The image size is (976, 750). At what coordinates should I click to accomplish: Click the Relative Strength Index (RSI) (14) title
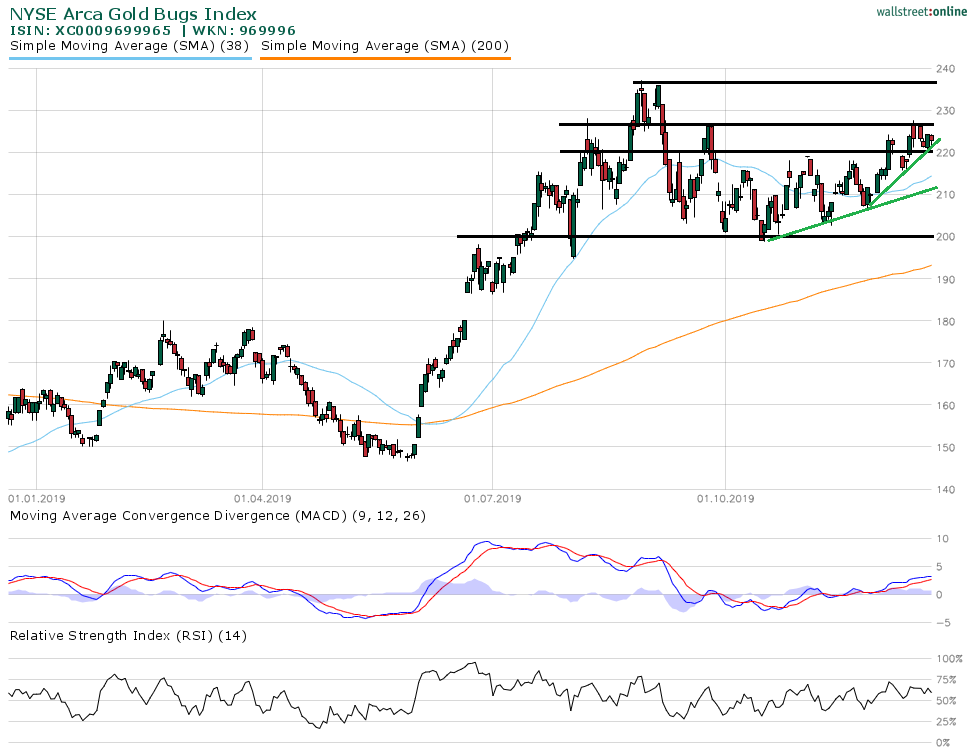[x=128, y=635]
